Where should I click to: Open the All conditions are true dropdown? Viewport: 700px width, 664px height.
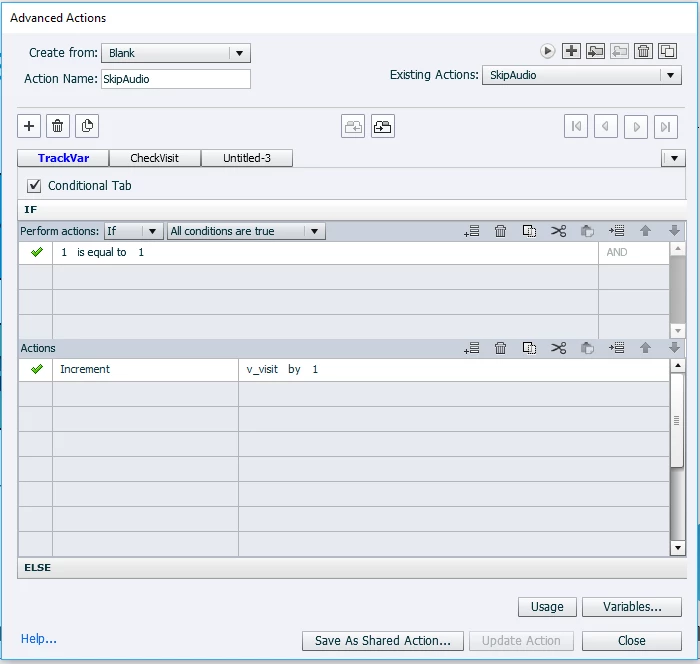246,231
